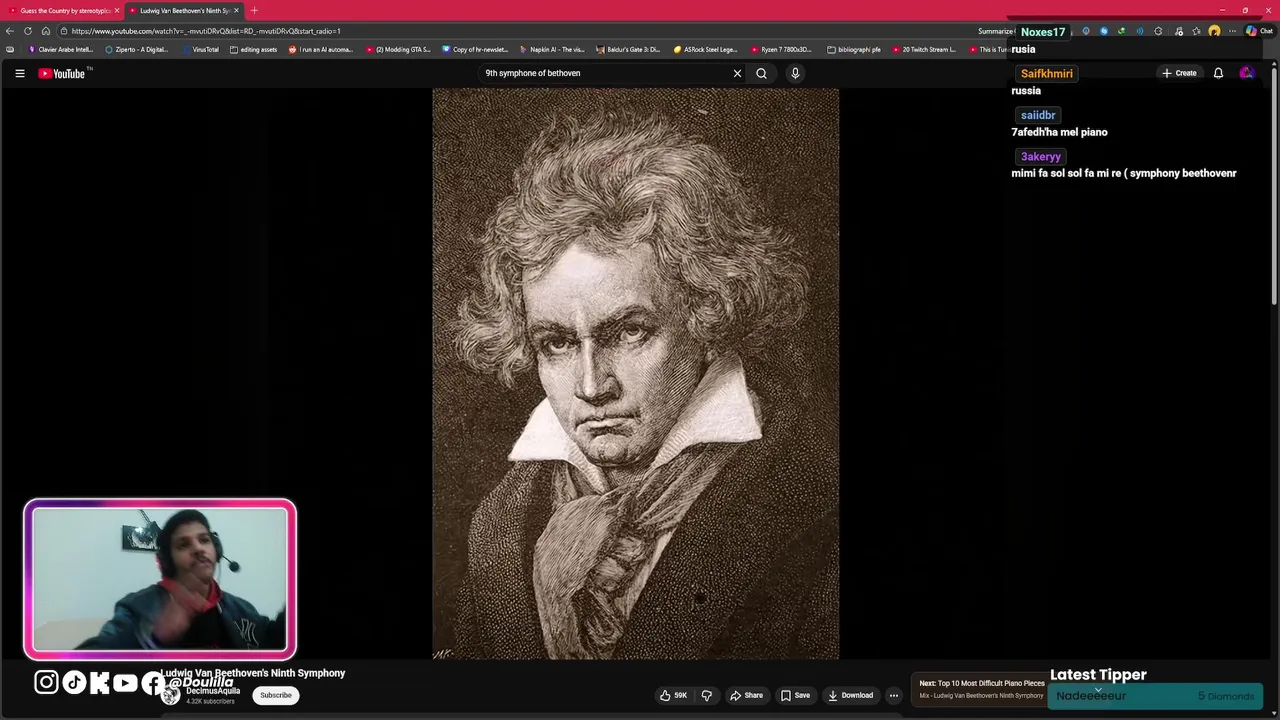Open the DecimusAquila channel avatar

(171, 696)
